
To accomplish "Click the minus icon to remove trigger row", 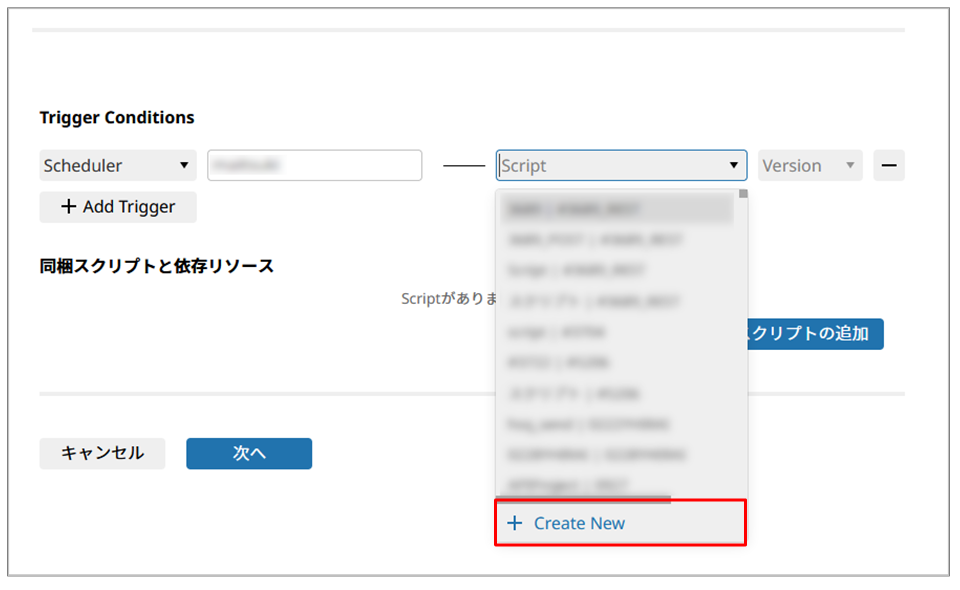I will [888, 166].
